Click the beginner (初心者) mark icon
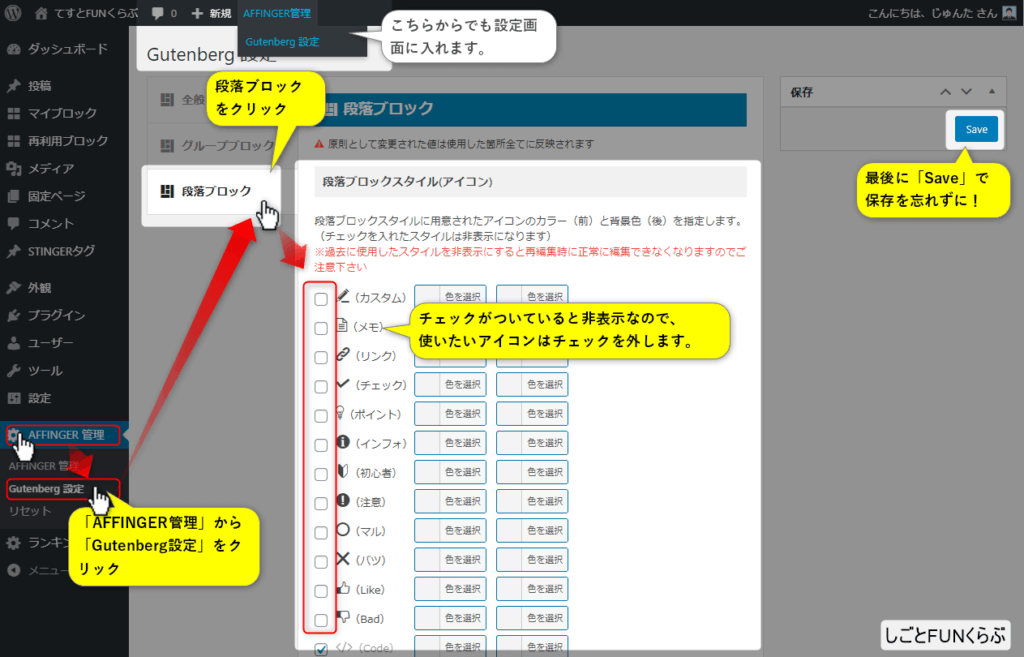 [343, 471]
